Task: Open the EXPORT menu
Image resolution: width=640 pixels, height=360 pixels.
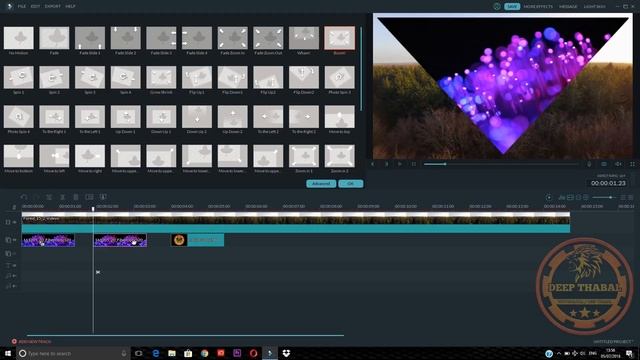Action: click(53, 6)
